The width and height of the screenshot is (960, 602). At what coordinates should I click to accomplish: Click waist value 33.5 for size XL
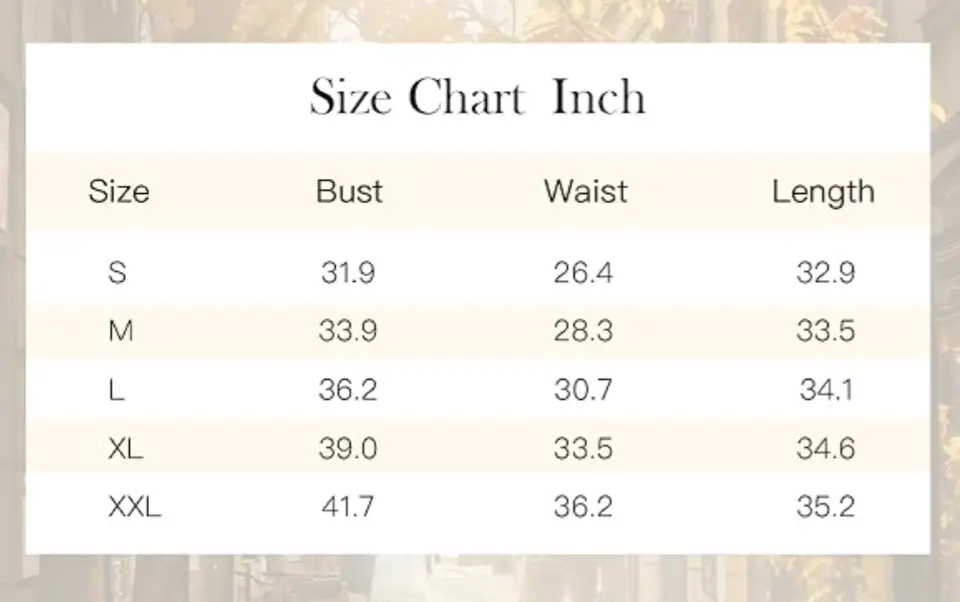tap(583, 449)
